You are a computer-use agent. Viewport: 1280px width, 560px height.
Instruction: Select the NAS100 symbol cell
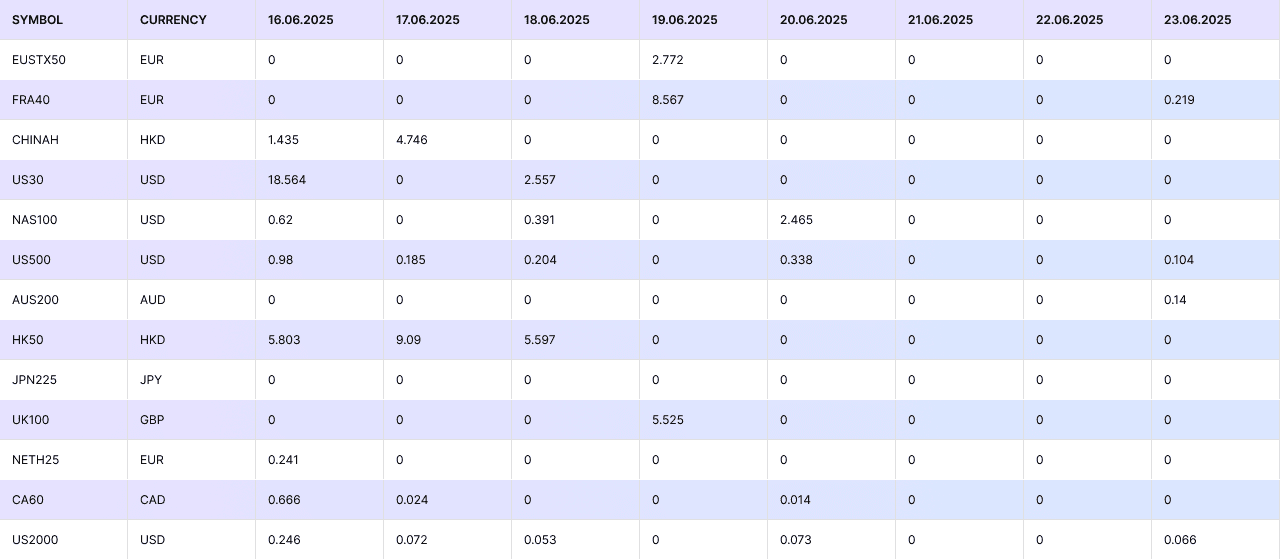[x=31, y=220]
